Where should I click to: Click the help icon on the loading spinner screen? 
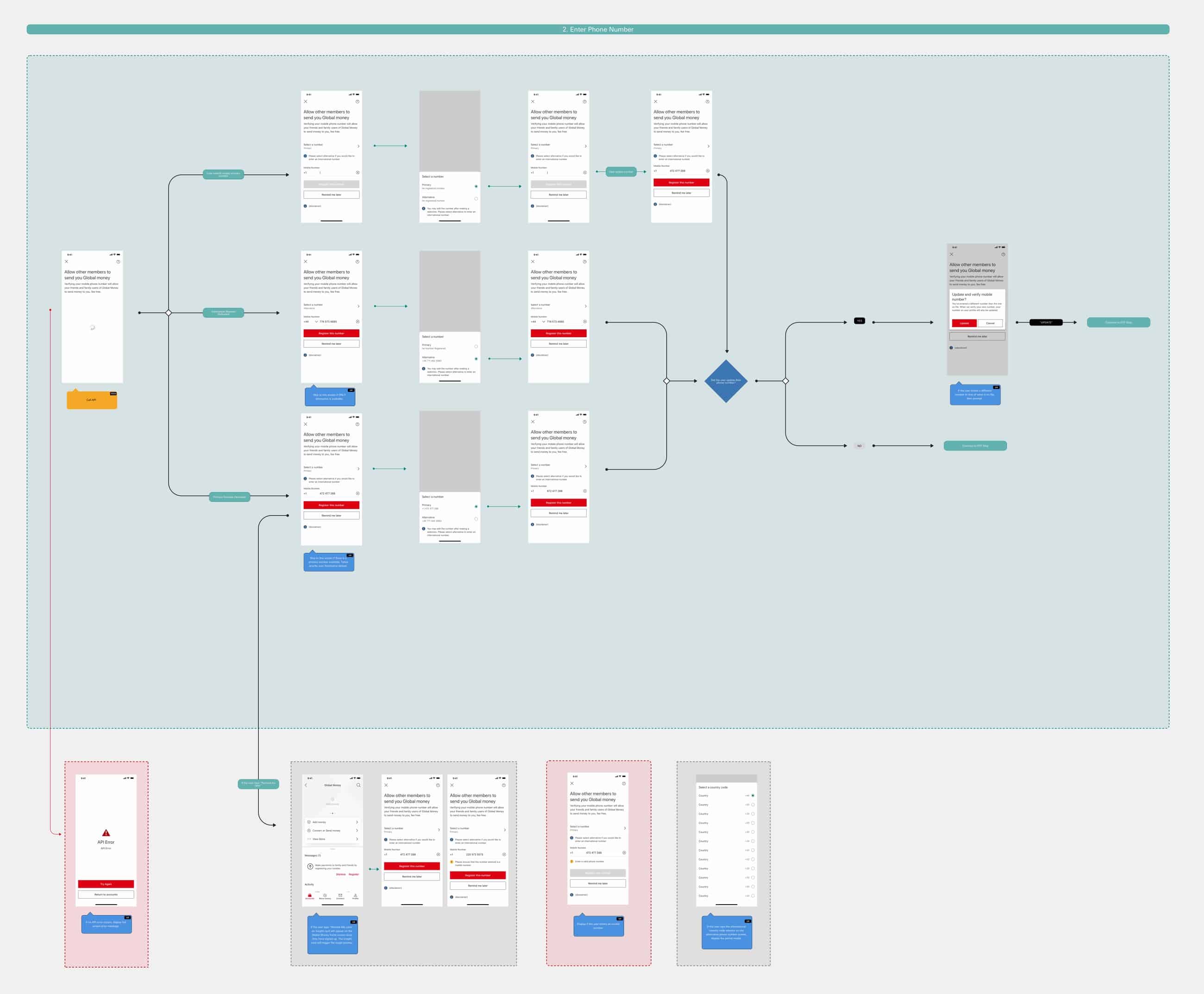[119, 262]
